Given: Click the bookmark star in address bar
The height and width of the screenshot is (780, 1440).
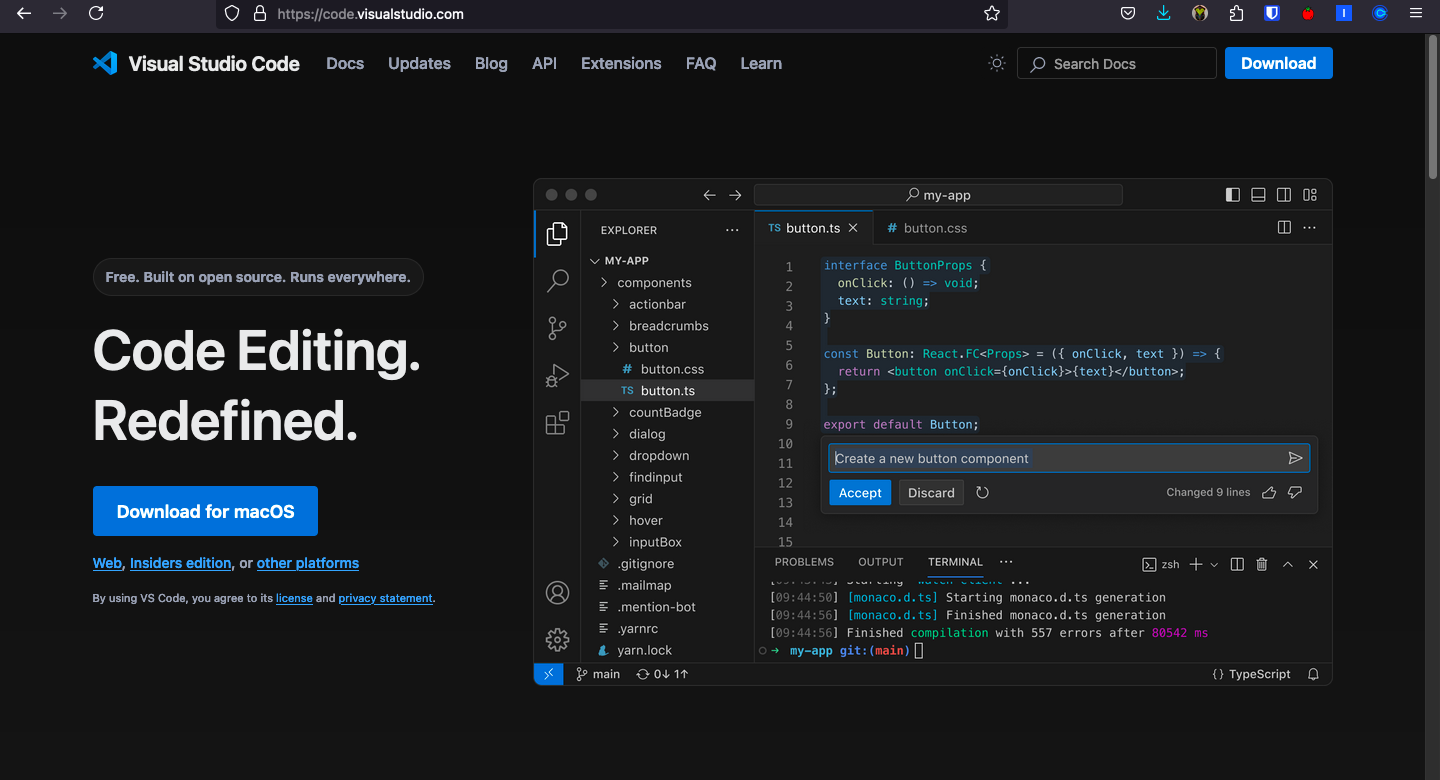Looking at the screenshot, I should (991, 14).
